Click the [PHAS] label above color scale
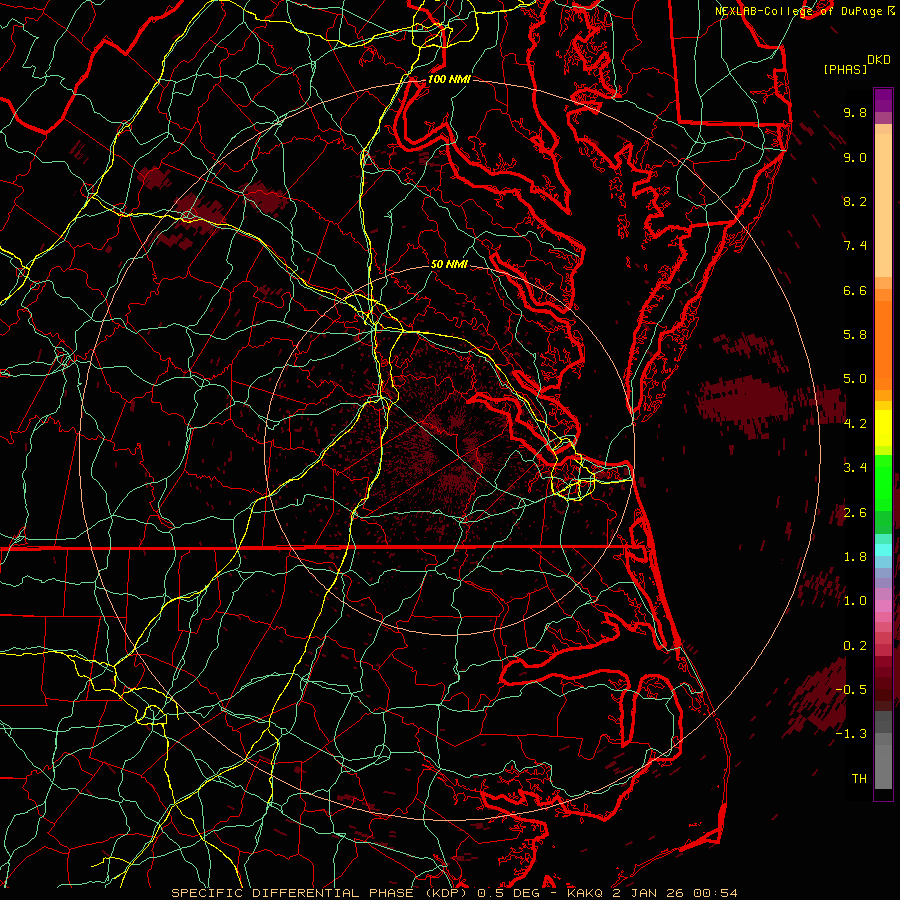Image resolution: width=900 pixels, height=900 pixels. pos(844,70)
